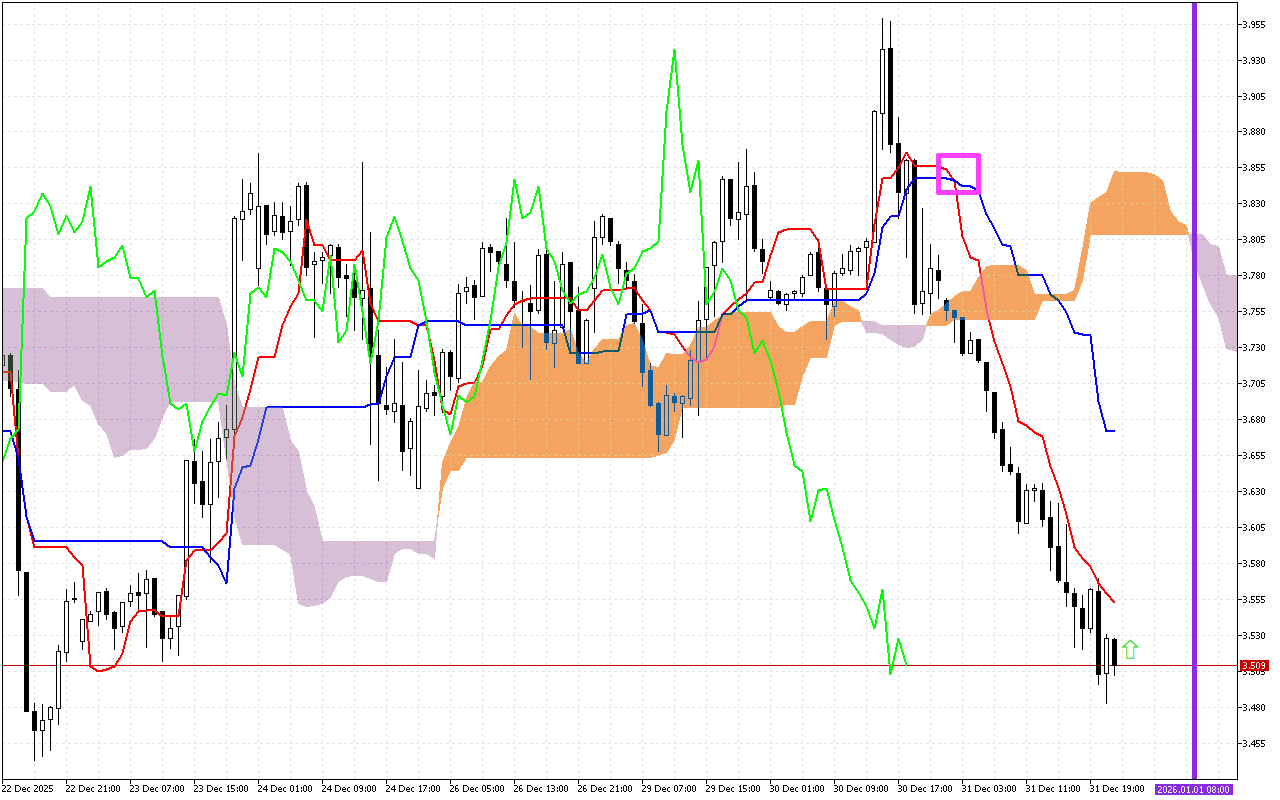Click the 30 Dec 17:00 time label
Screen dimensions: 1280x800
[925, 789]
